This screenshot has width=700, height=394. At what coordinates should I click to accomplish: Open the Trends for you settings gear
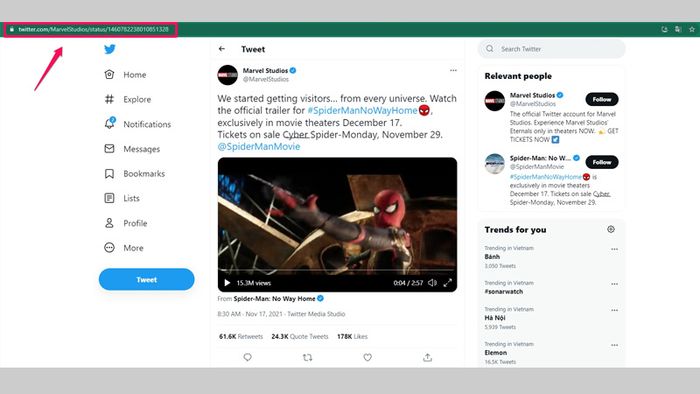(x=611, y=229)
